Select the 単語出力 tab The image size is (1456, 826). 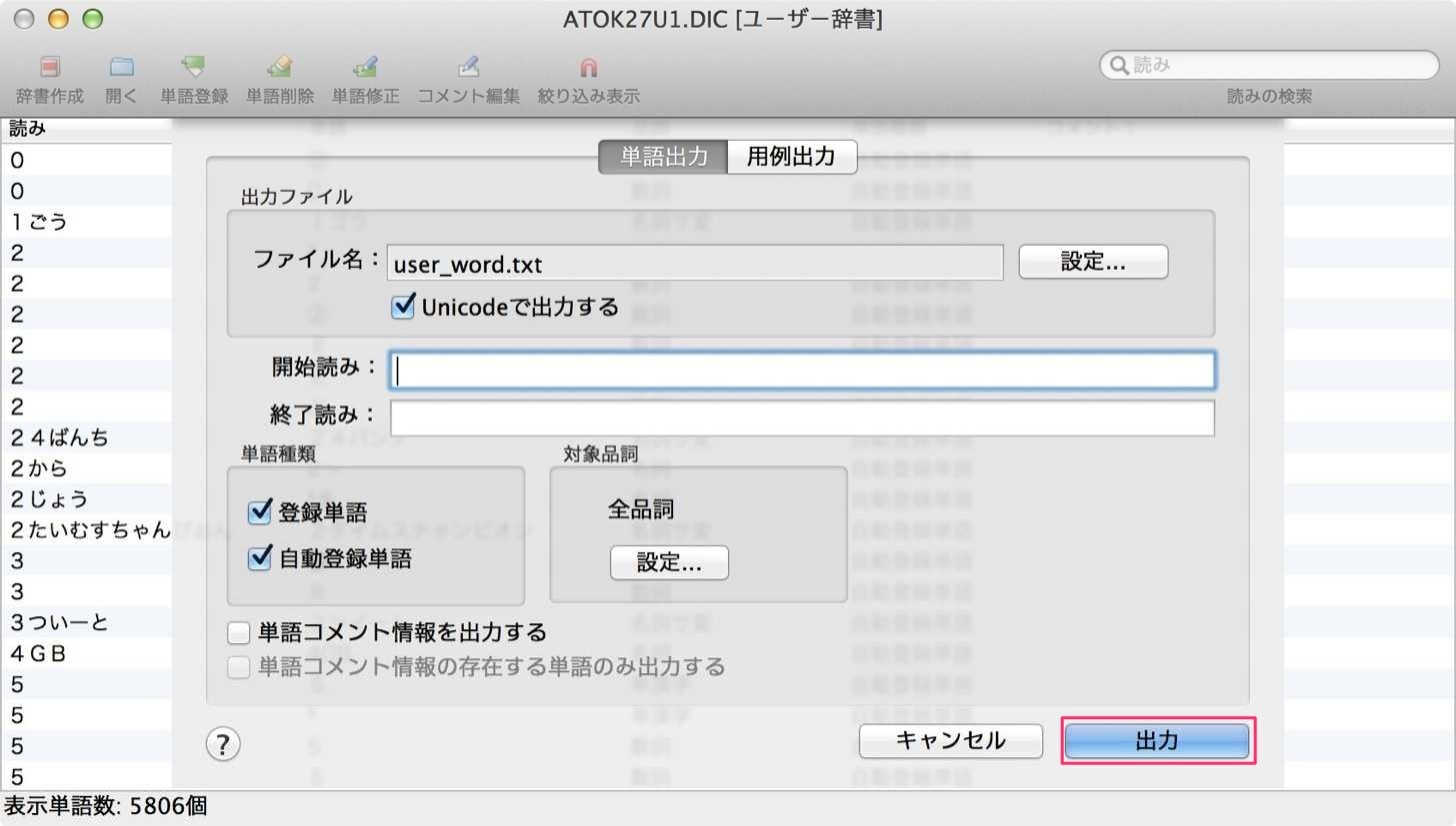click(x=663, y=157)
